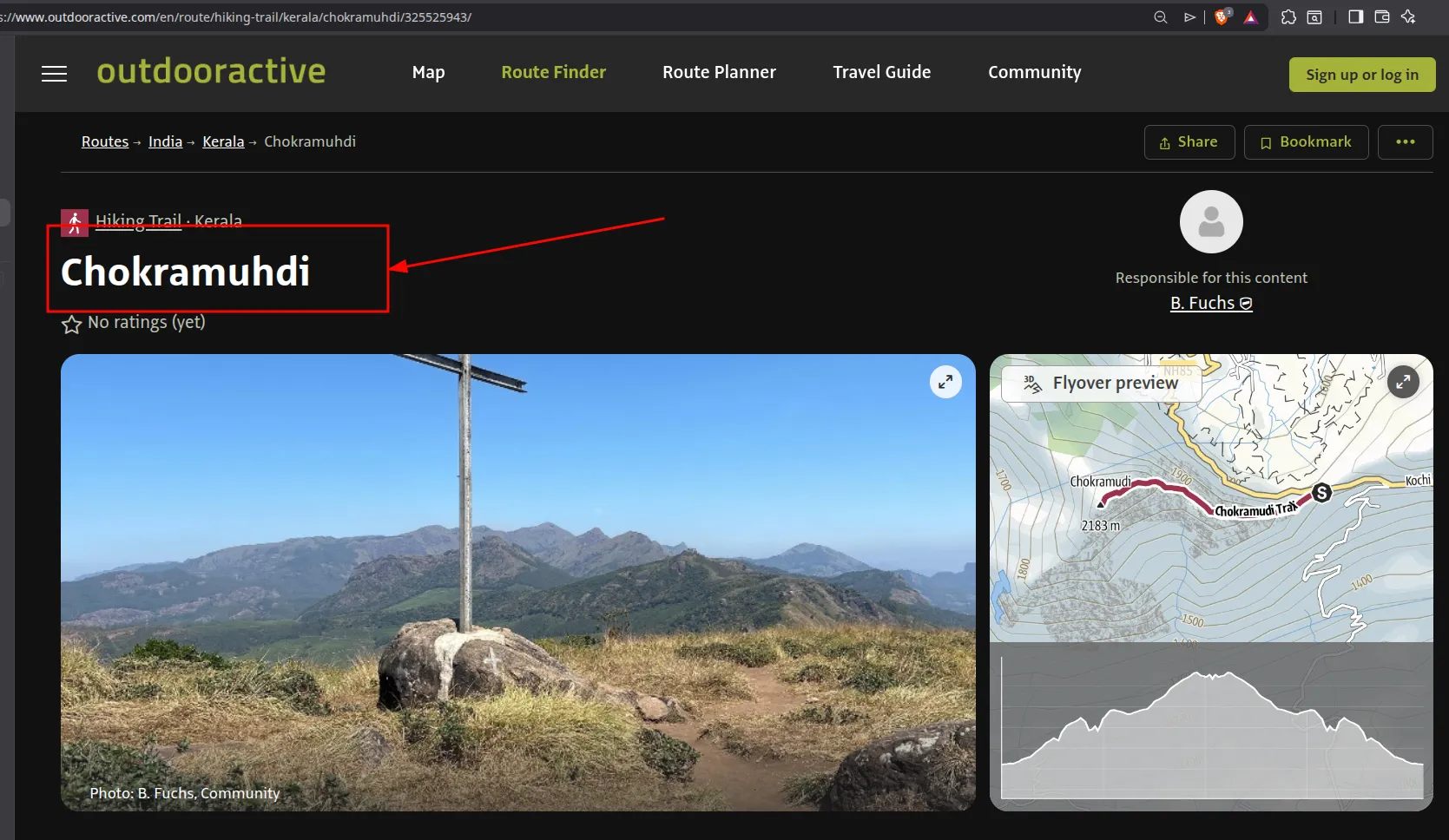The image size is (1449, 840).
Task: Open the browser extensions puzzle icon
Action: pyautogui.click(x=1288, y=17)
